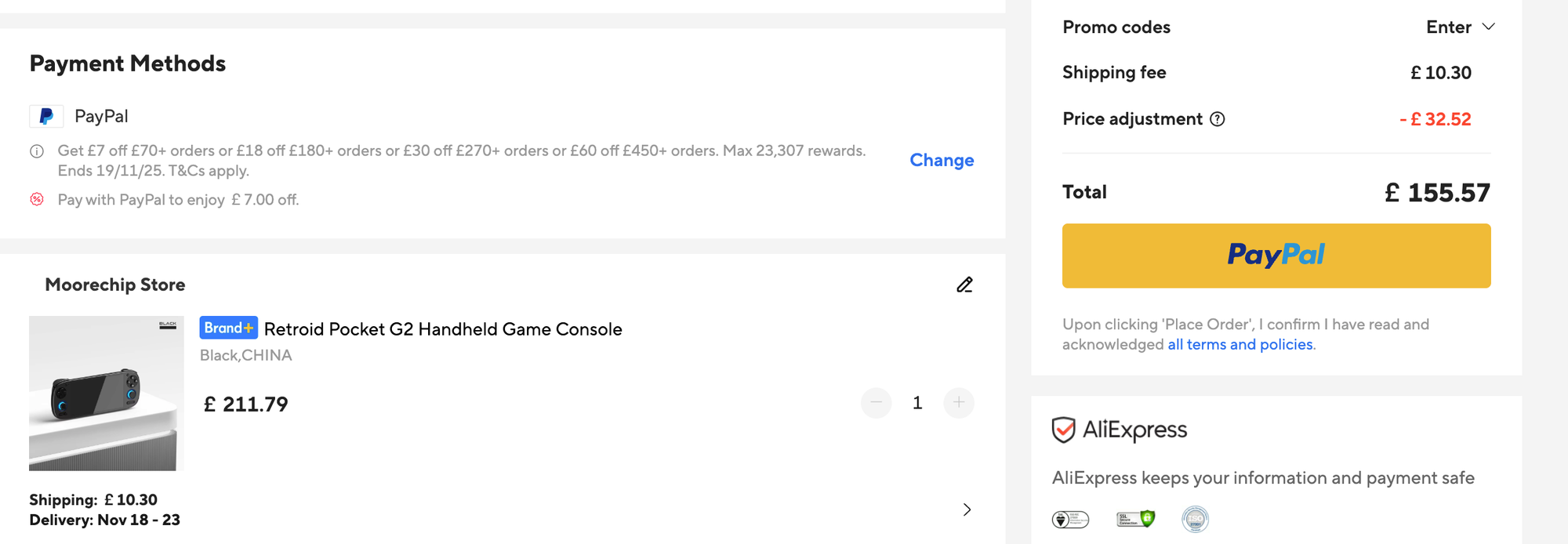Open the Retroid Pocket G2 product thumbnail
Image resolution: width=1568 pixels, height=544 pixels.
pyautogui.click(x=107, y=393)
